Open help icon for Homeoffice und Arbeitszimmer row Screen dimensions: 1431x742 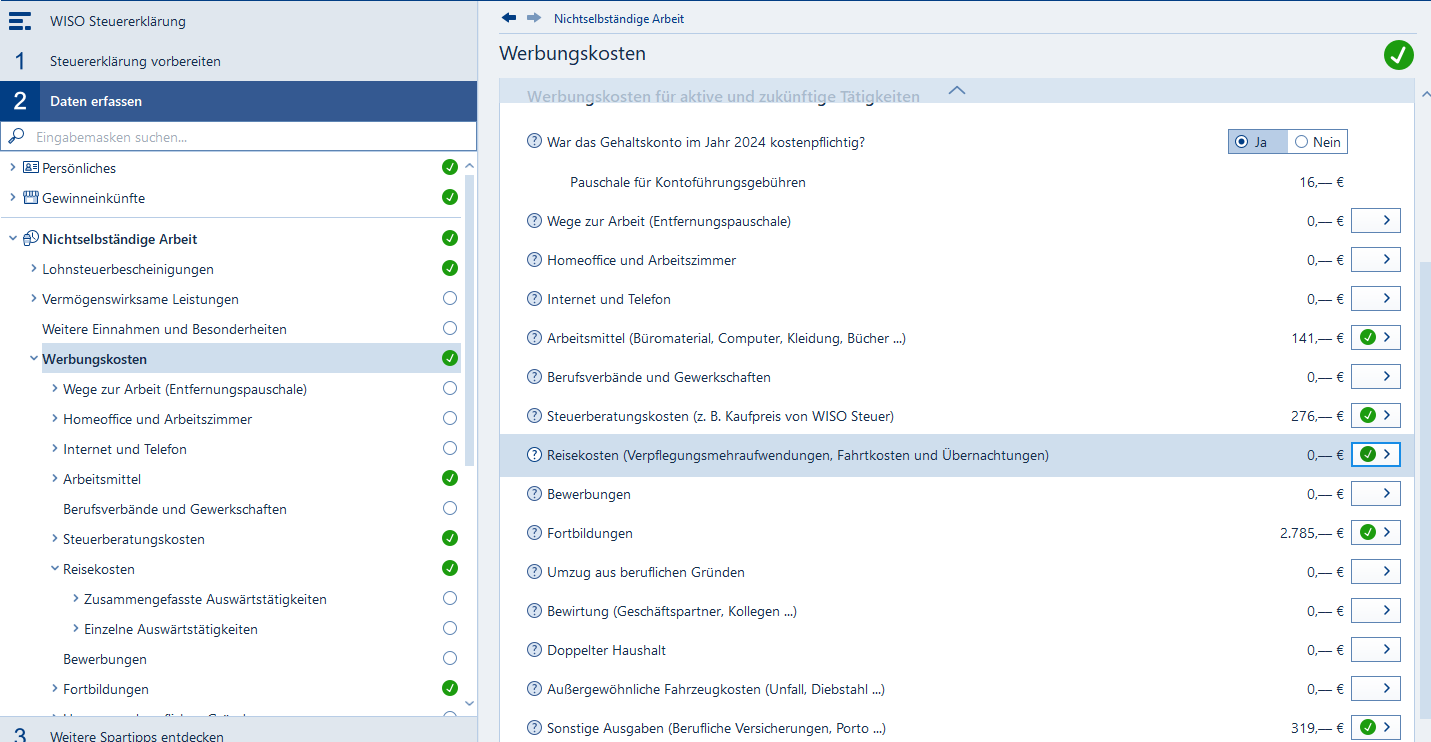(534, 260)
